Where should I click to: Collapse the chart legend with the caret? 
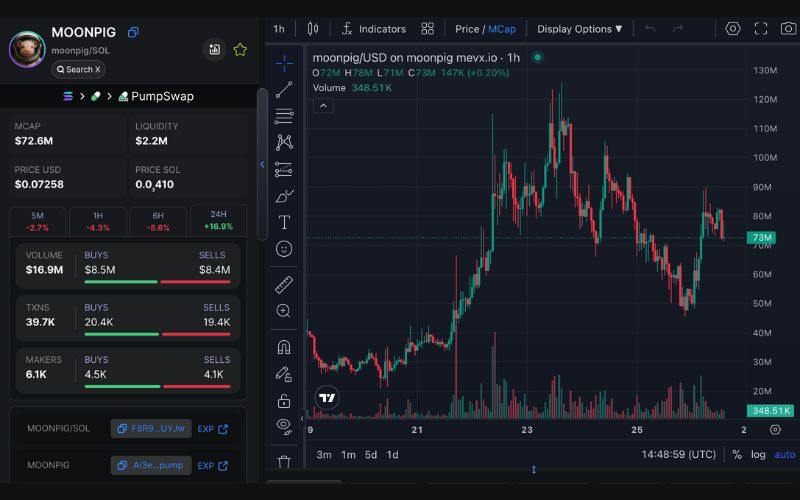click(x=323, y=106)
